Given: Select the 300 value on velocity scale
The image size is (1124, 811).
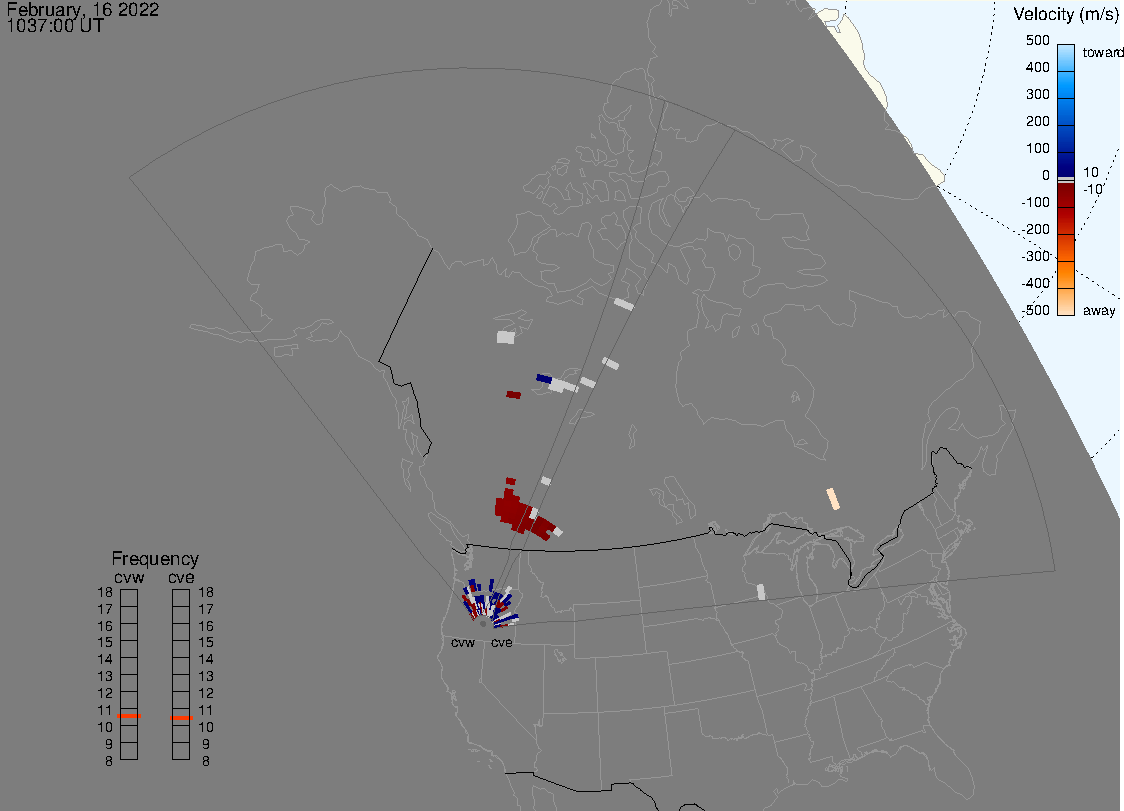Looking at the screenshot, I should (x=1037, y=95).
